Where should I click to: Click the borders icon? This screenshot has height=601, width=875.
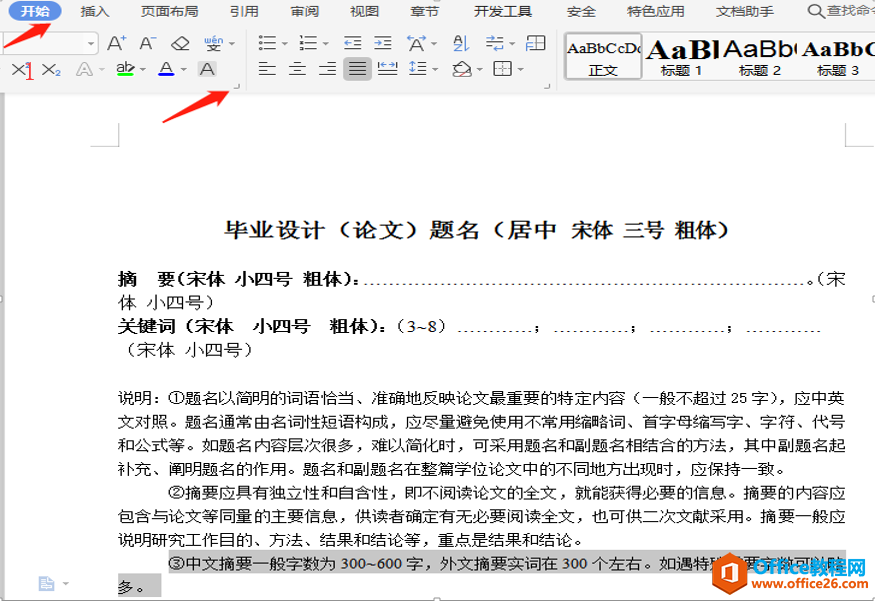503,69
